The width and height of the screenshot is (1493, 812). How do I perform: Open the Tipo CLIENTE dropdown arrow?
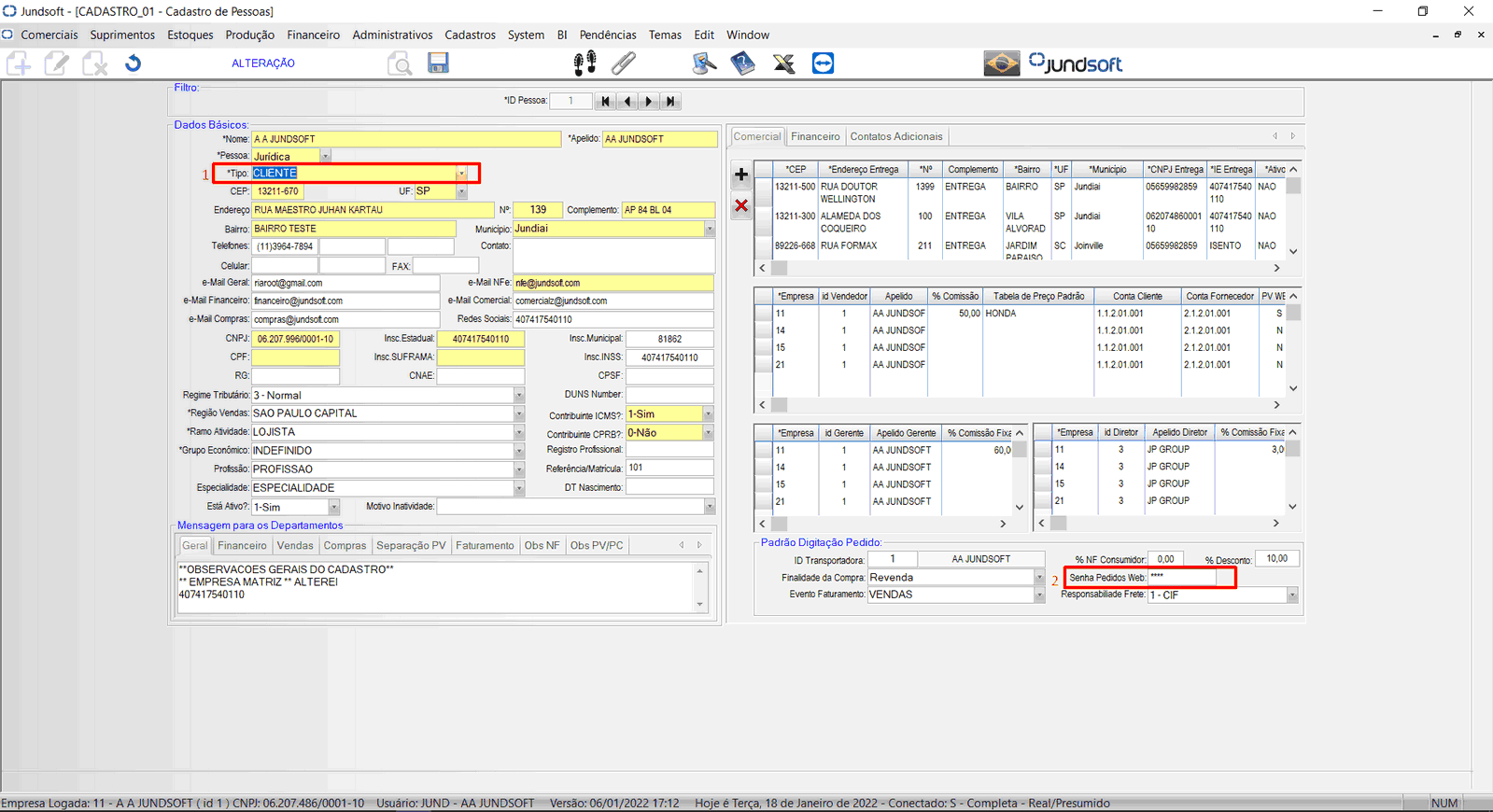tap(461, 174)
